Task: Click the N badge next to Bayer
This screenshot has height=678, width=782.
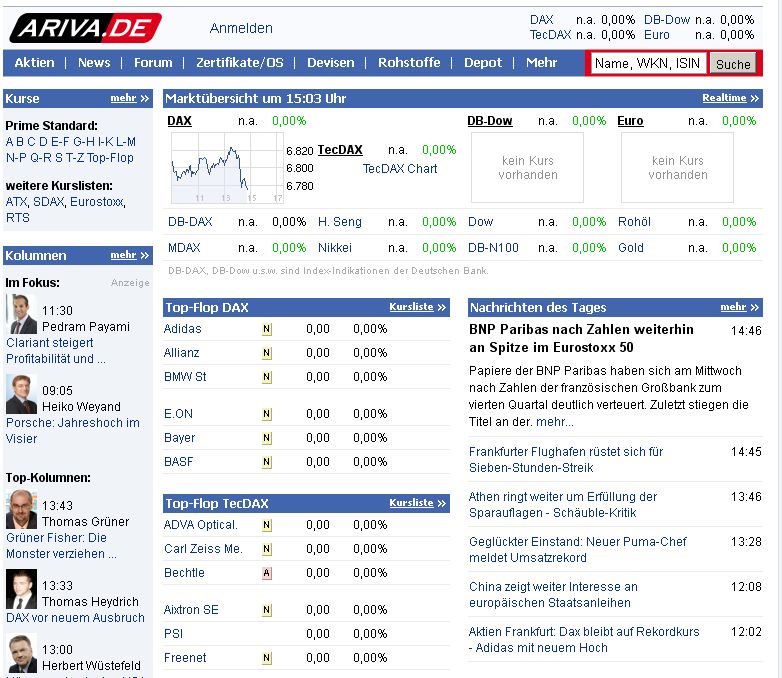Action: coord(267,438)
